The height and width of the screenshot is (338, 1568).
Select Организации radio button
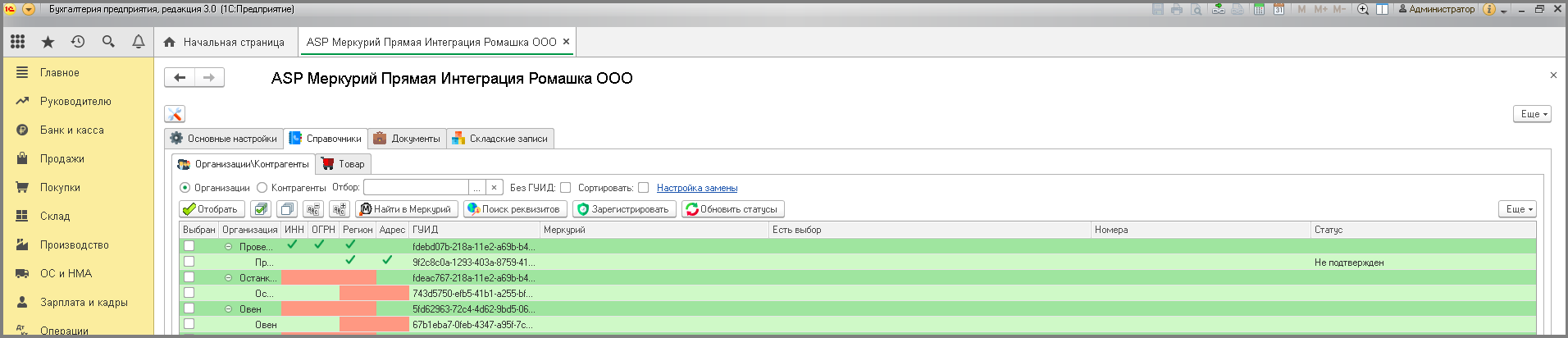coord(185,188)
